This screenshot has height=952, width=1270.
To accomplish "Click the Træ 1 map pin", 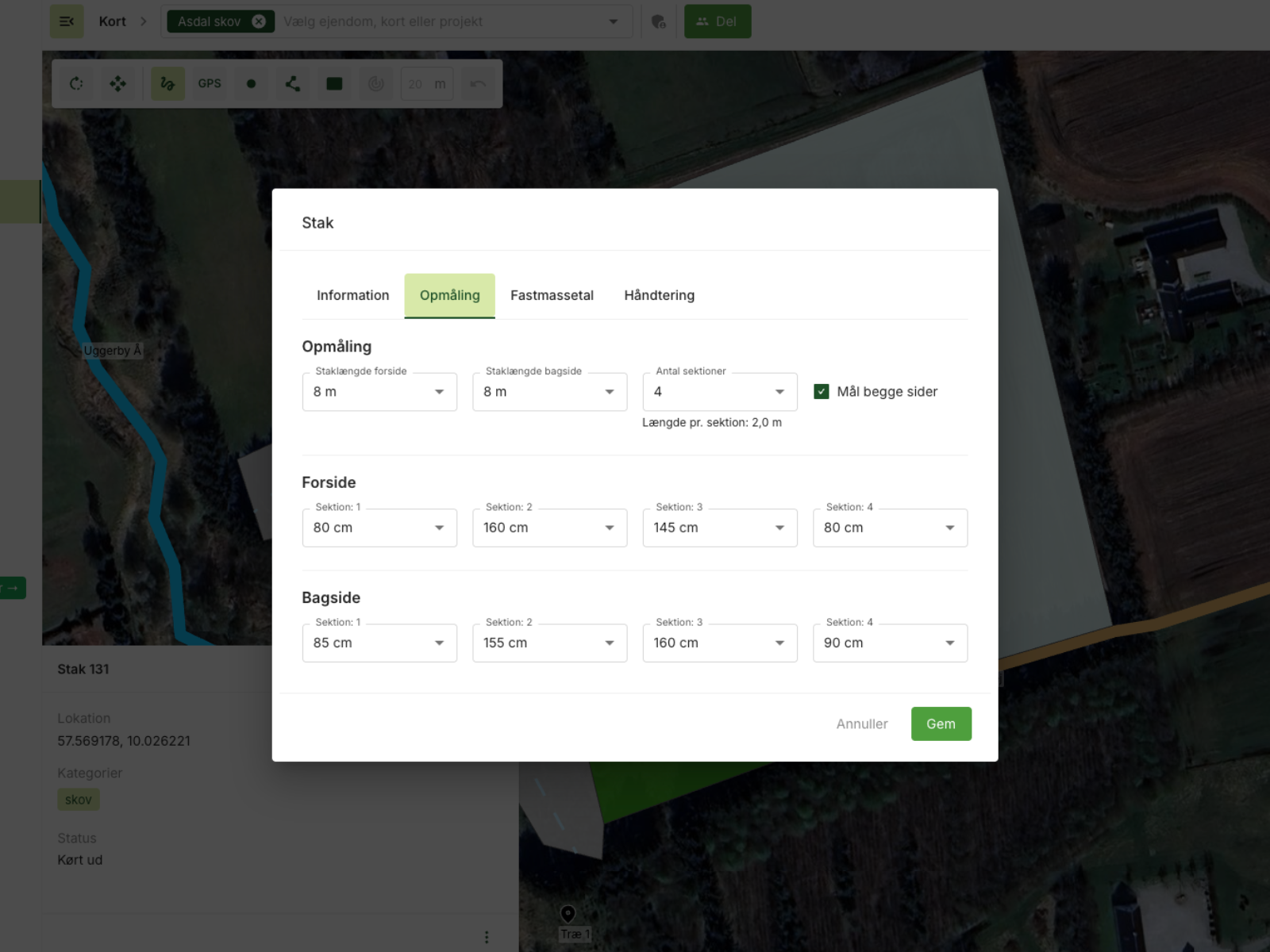I will pyautogui.click(x=568, y=914).
